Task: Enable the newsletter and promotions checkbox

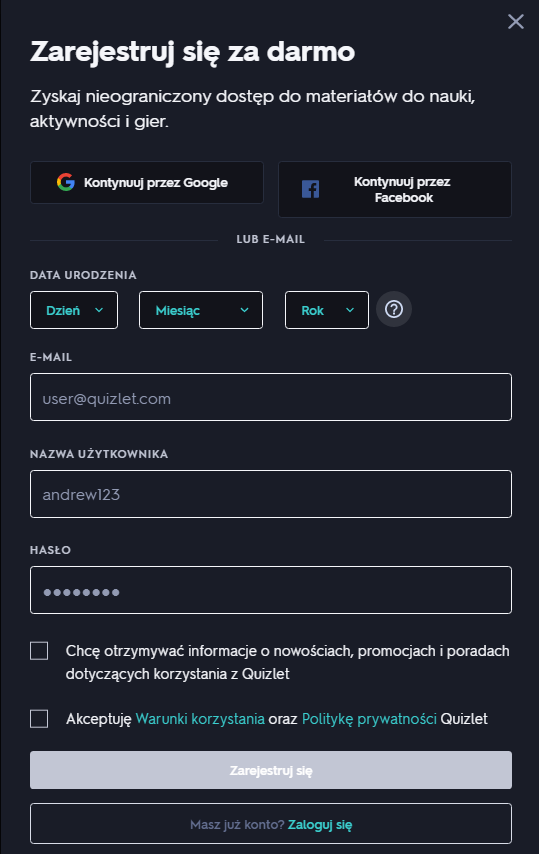Action: pyautogui.click(x=39, y=651)
